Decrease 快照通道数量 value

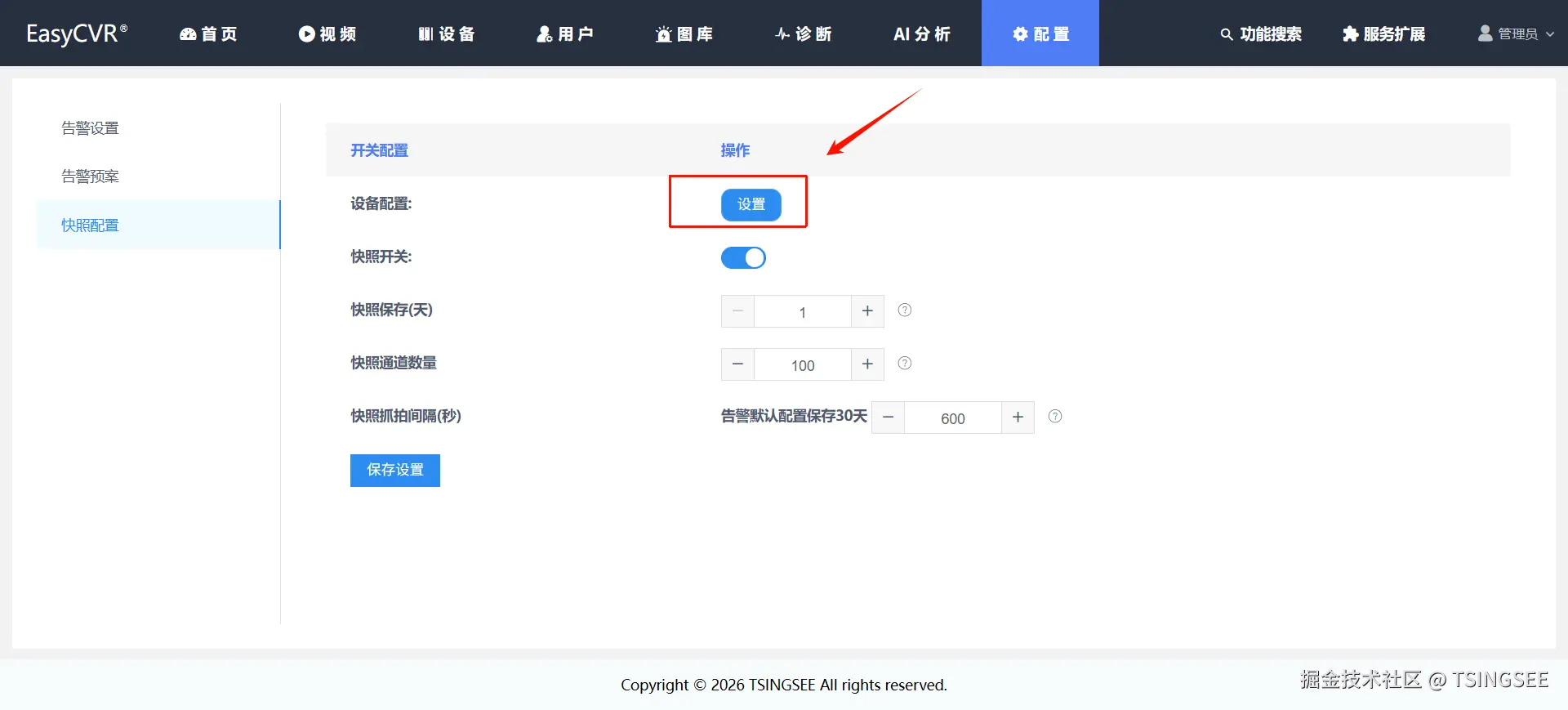[737, 364]
